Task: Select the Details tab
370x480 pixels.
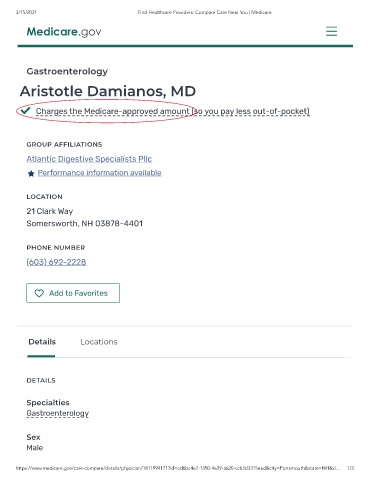Action: 42,342
